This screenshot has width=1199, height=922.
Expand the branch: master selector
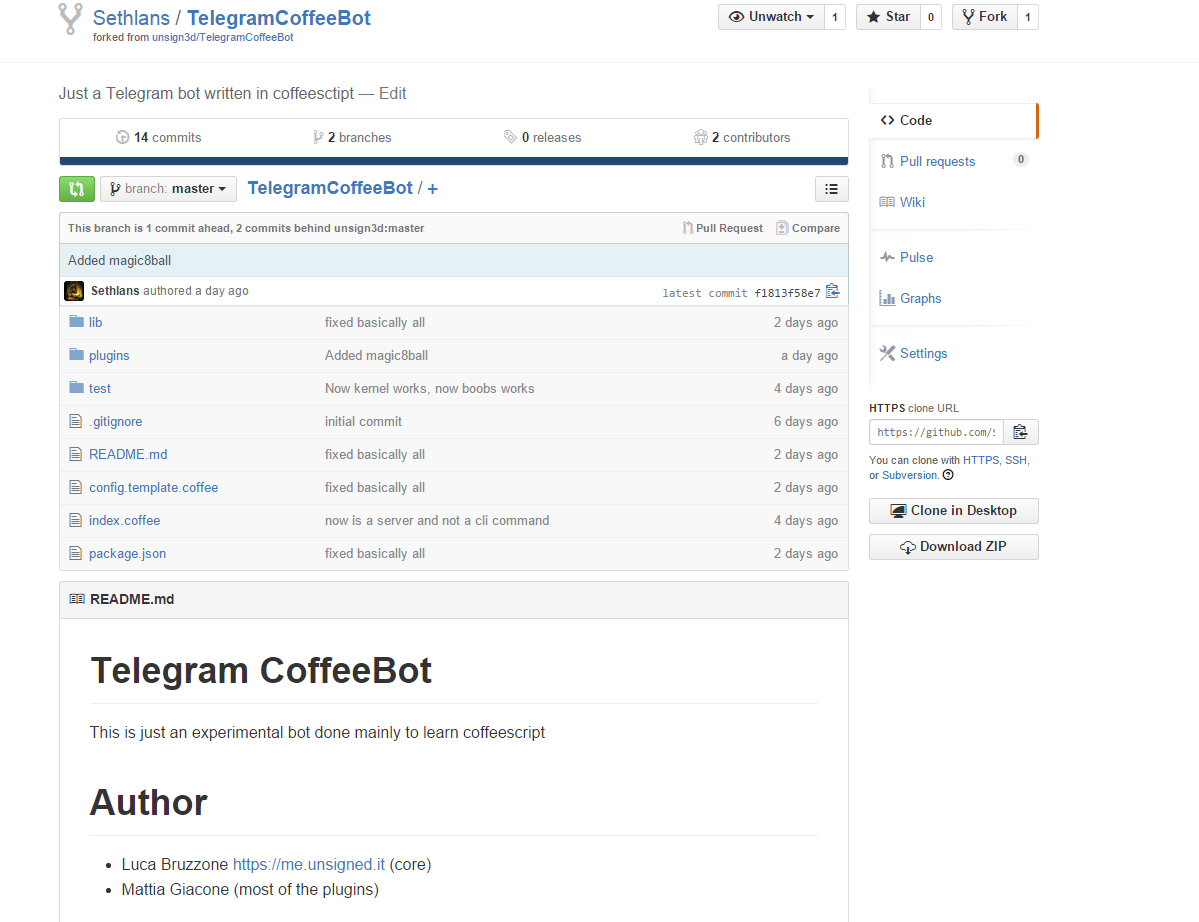[168, 188]
